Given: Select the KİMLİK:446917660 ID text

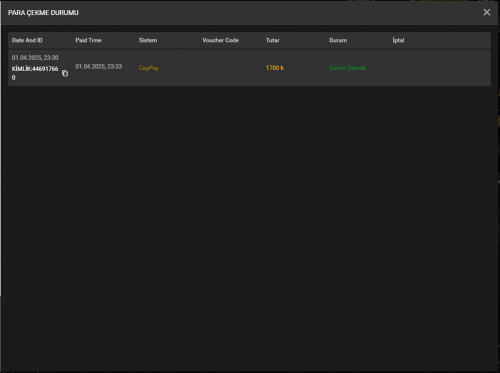Looking at the screenshot, I should [35, 73].
